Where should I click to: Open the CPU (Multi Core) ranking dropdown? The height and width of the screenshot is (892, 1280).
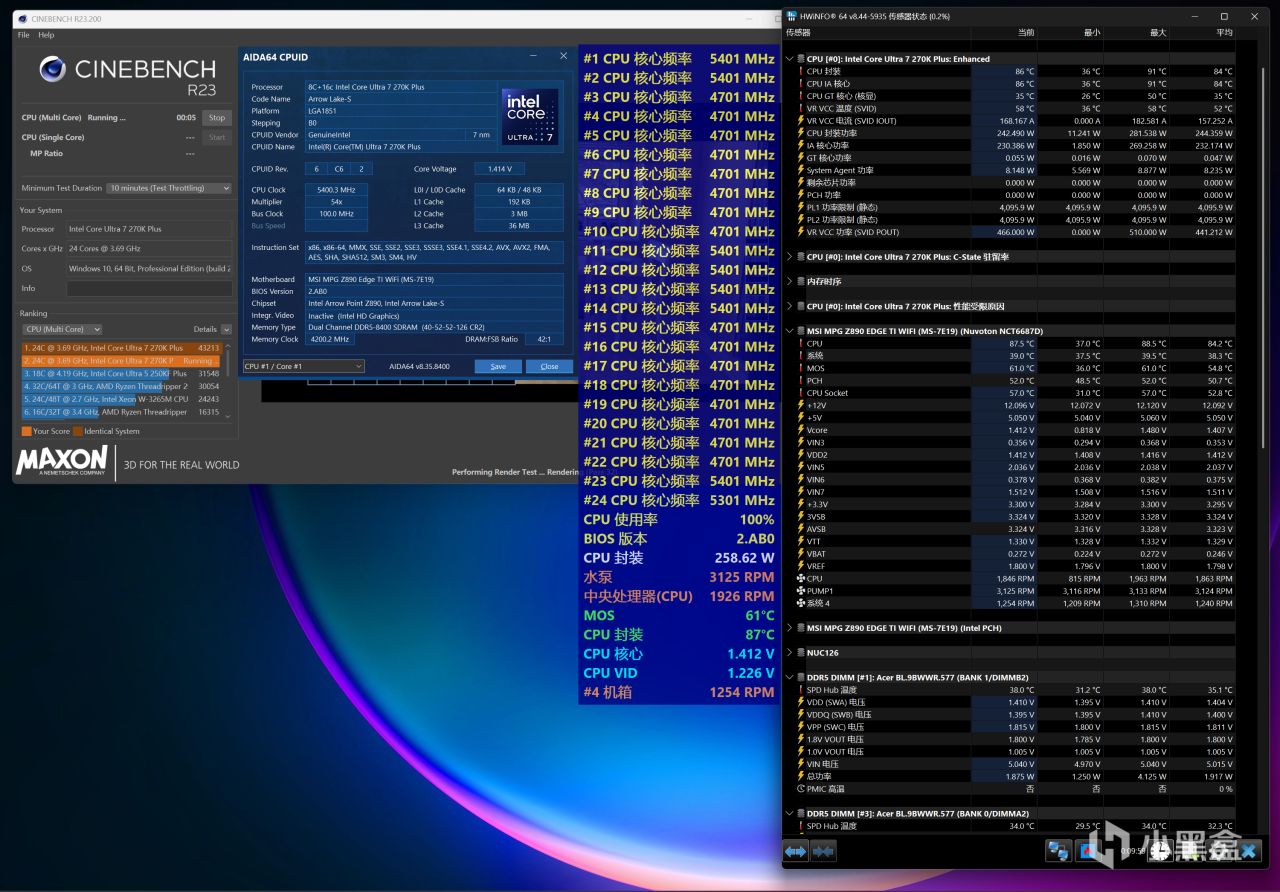pyautogui.click(x=62, y=329)
